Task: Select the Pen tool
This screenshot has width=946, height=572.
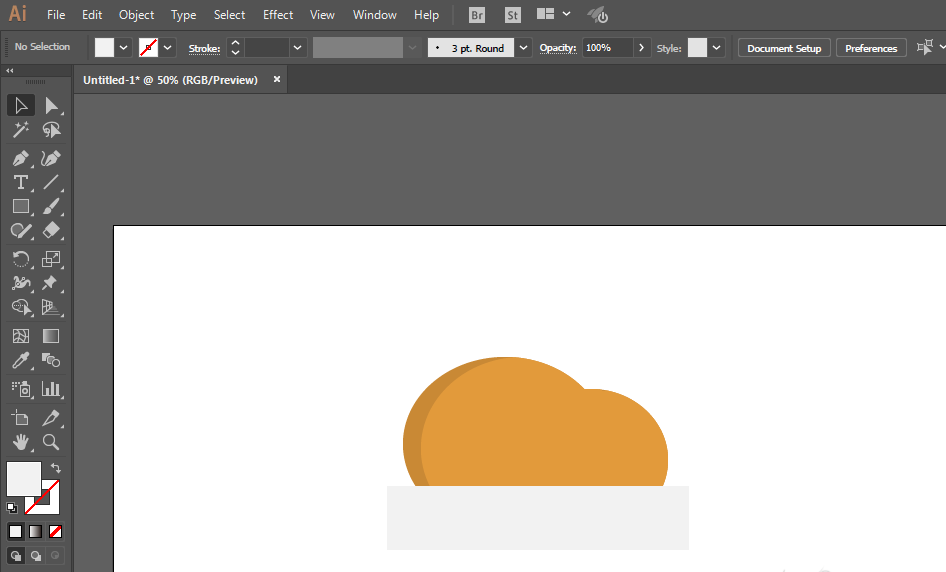Action: [20, 158]
